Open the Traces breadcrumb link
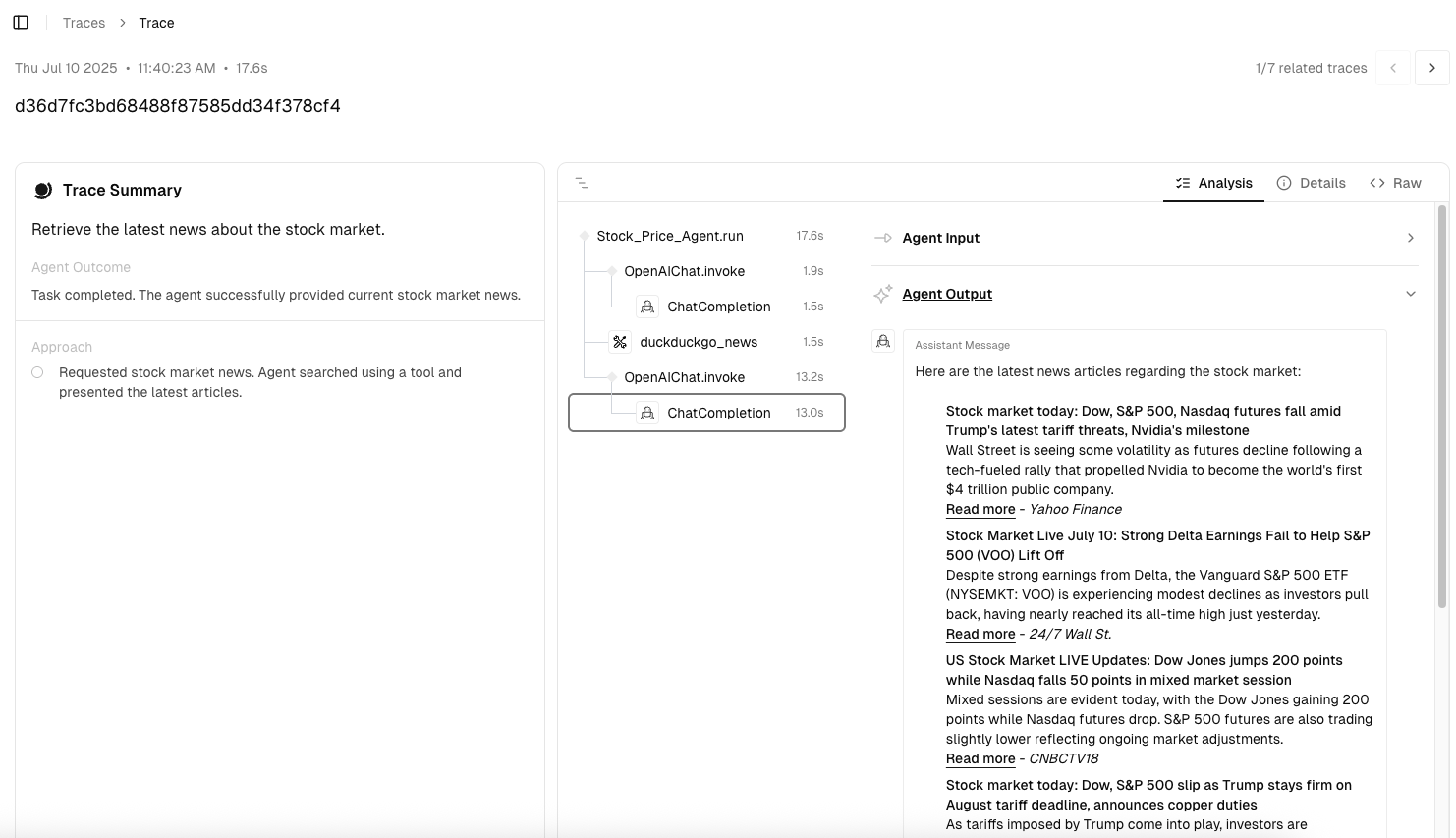Screen dimensions: 1456x838 pos(84,23)
